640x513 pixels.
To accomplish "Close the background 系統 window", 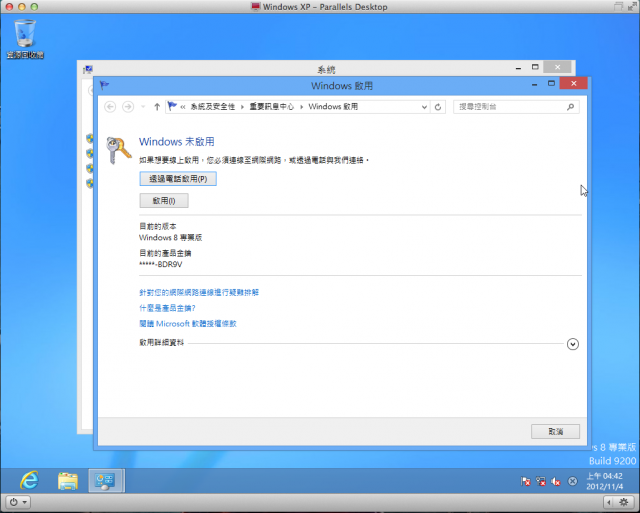I will point(558,67).
